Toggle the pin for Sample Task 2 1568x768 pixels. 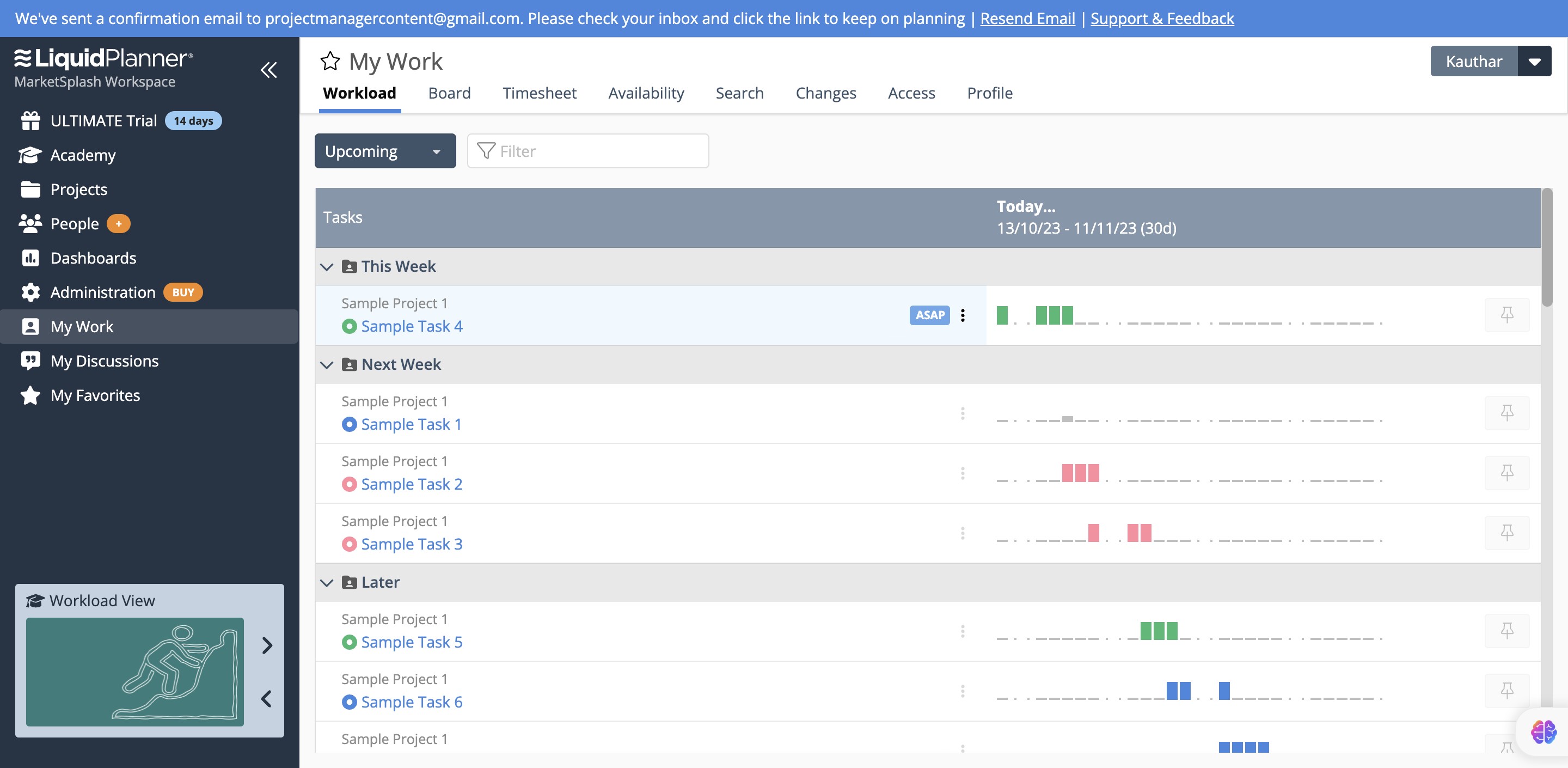click(x=1506, y=473)
